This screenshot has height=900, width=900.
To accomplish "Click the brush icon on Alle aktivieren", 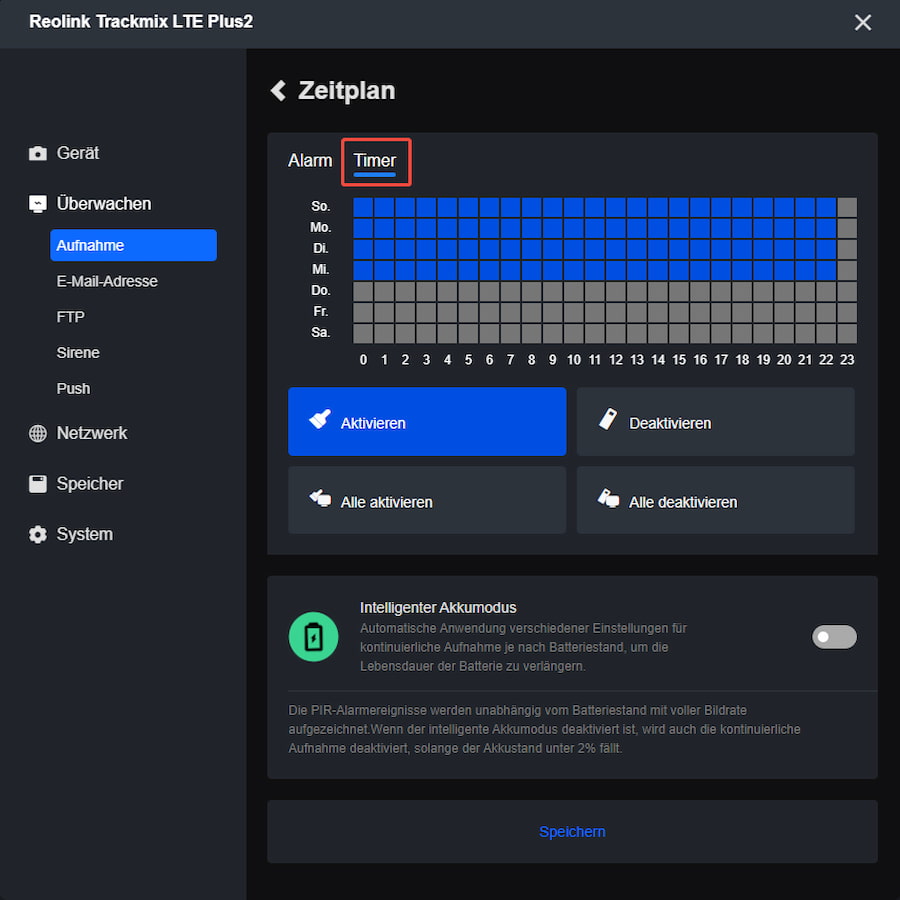I will [320, 498].
